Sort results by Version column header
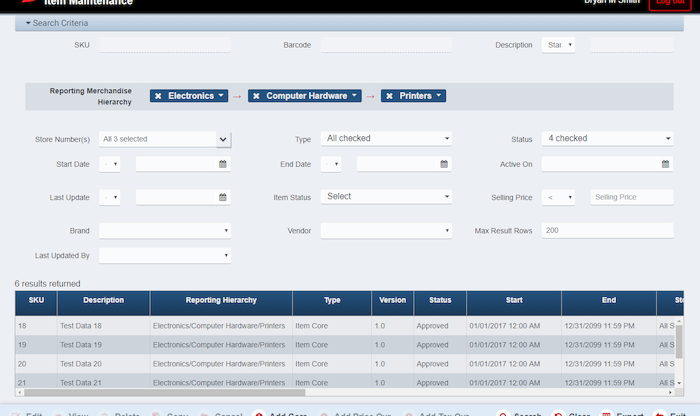This screenshot has height=416, width=700. tap(392, 303)
